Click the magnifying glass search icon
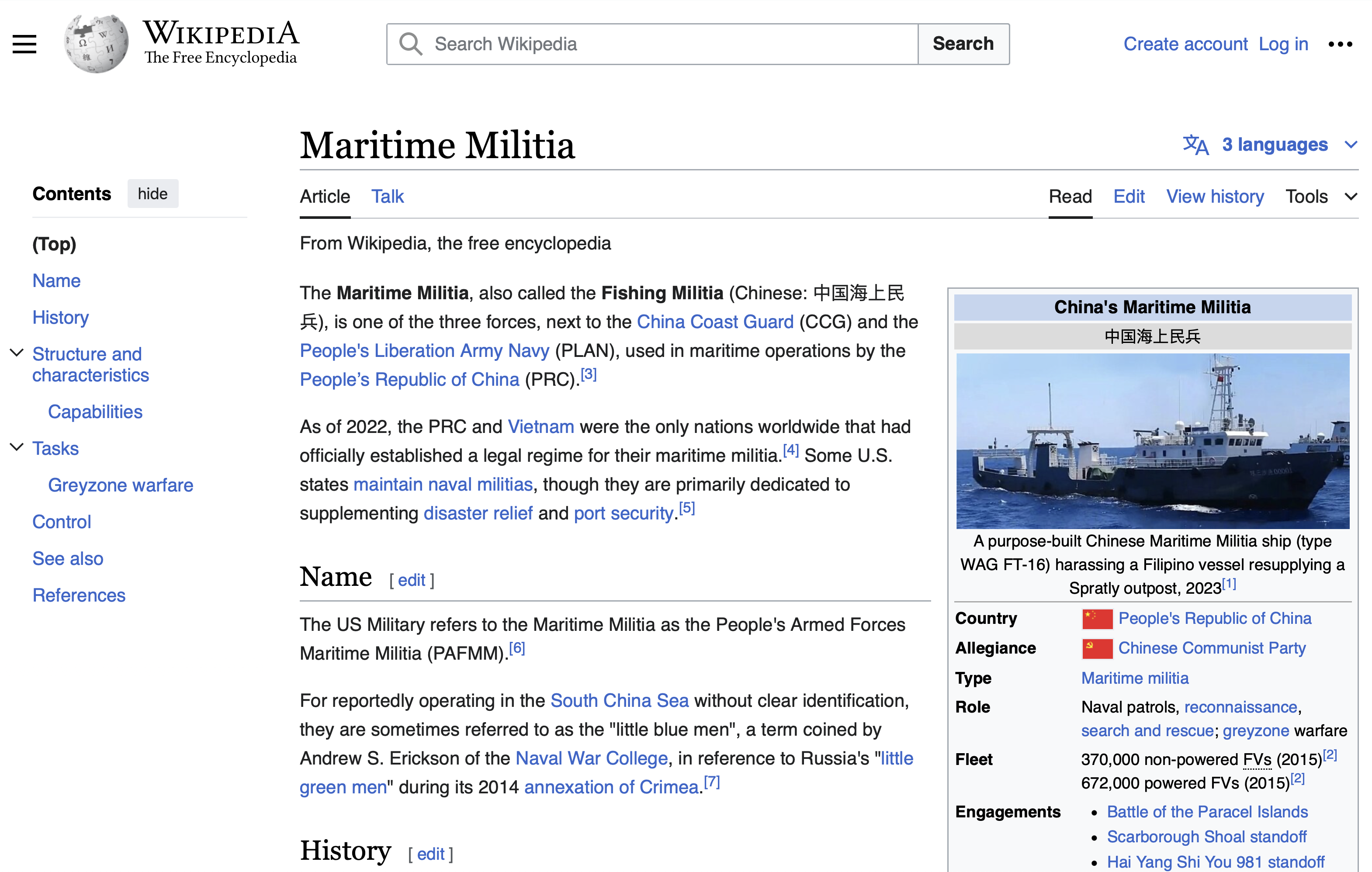This screenshot has width=1372, height=872. click(410, 44)
